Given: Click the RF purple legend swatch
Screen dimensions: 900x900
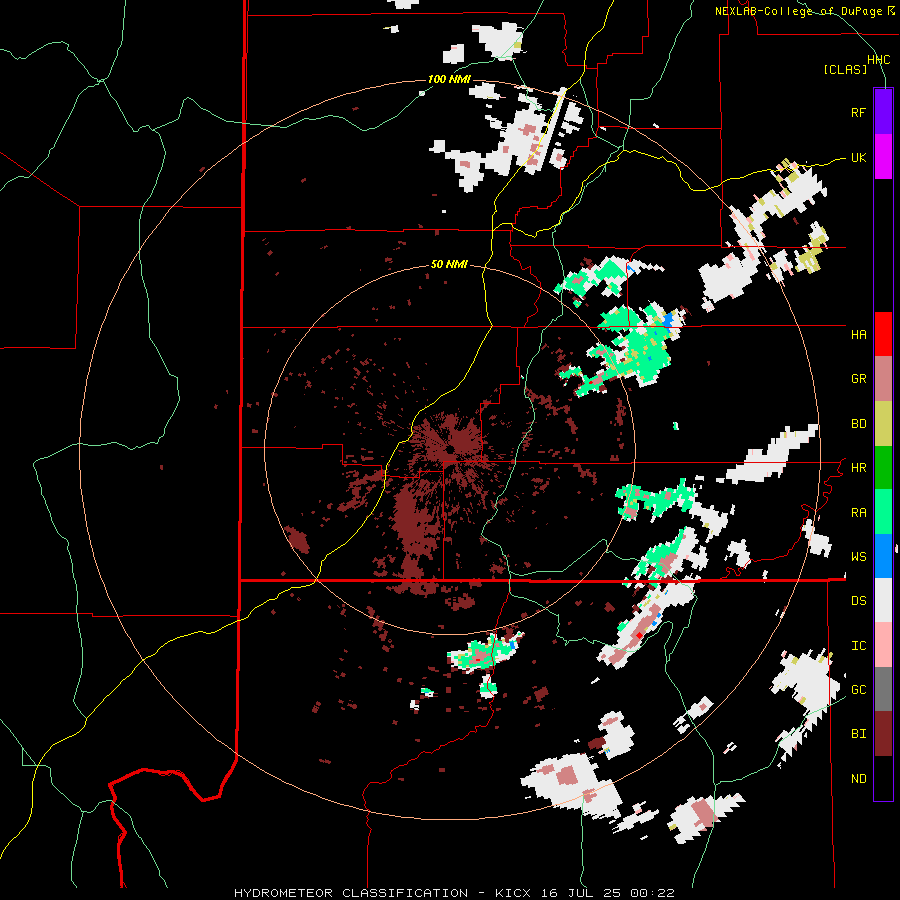Looking at the screenshot, I should pyautogui.click(x=883, y=111).
